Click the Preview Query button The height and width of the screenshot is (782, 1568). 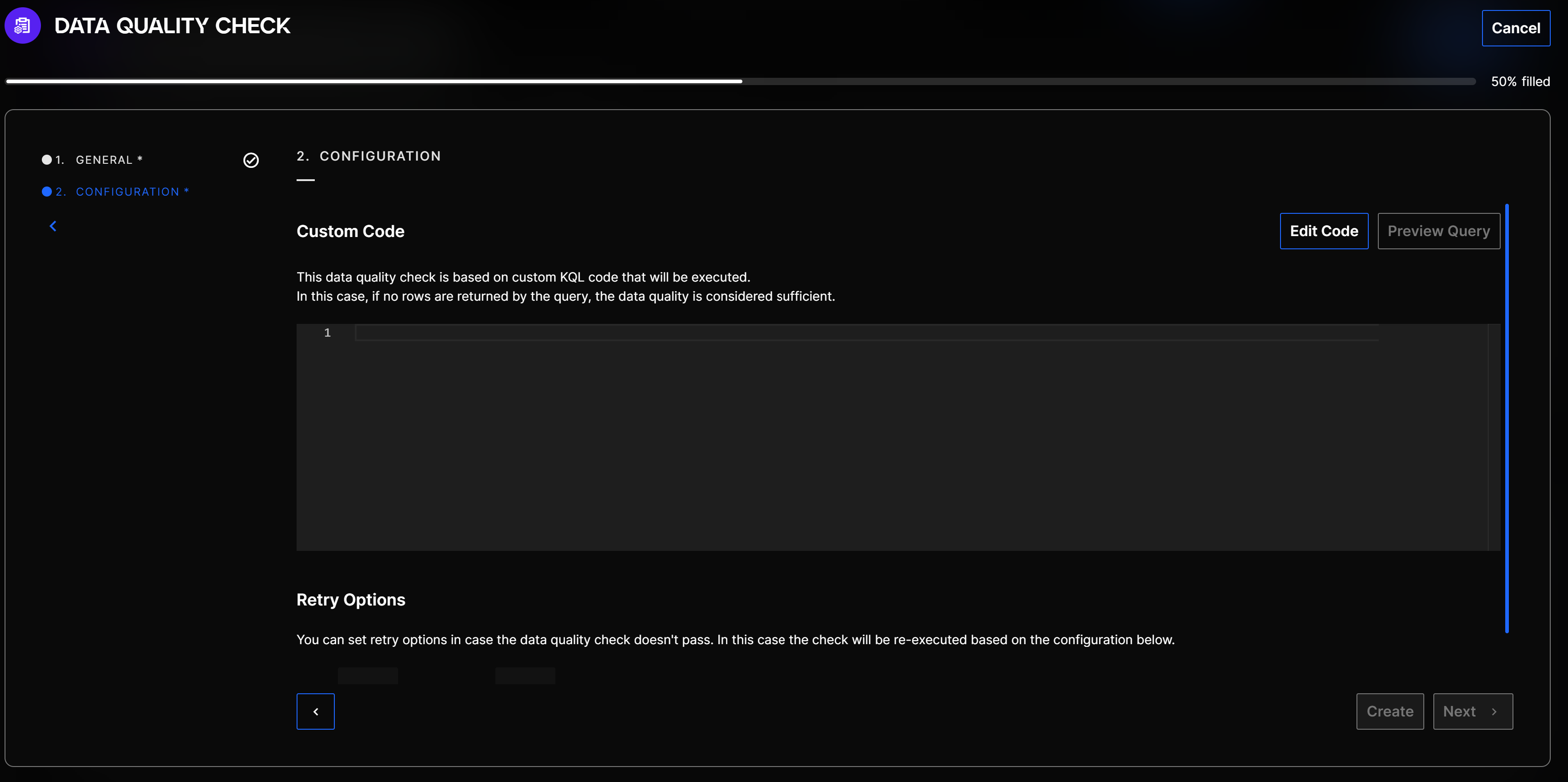click(1438, 231)
